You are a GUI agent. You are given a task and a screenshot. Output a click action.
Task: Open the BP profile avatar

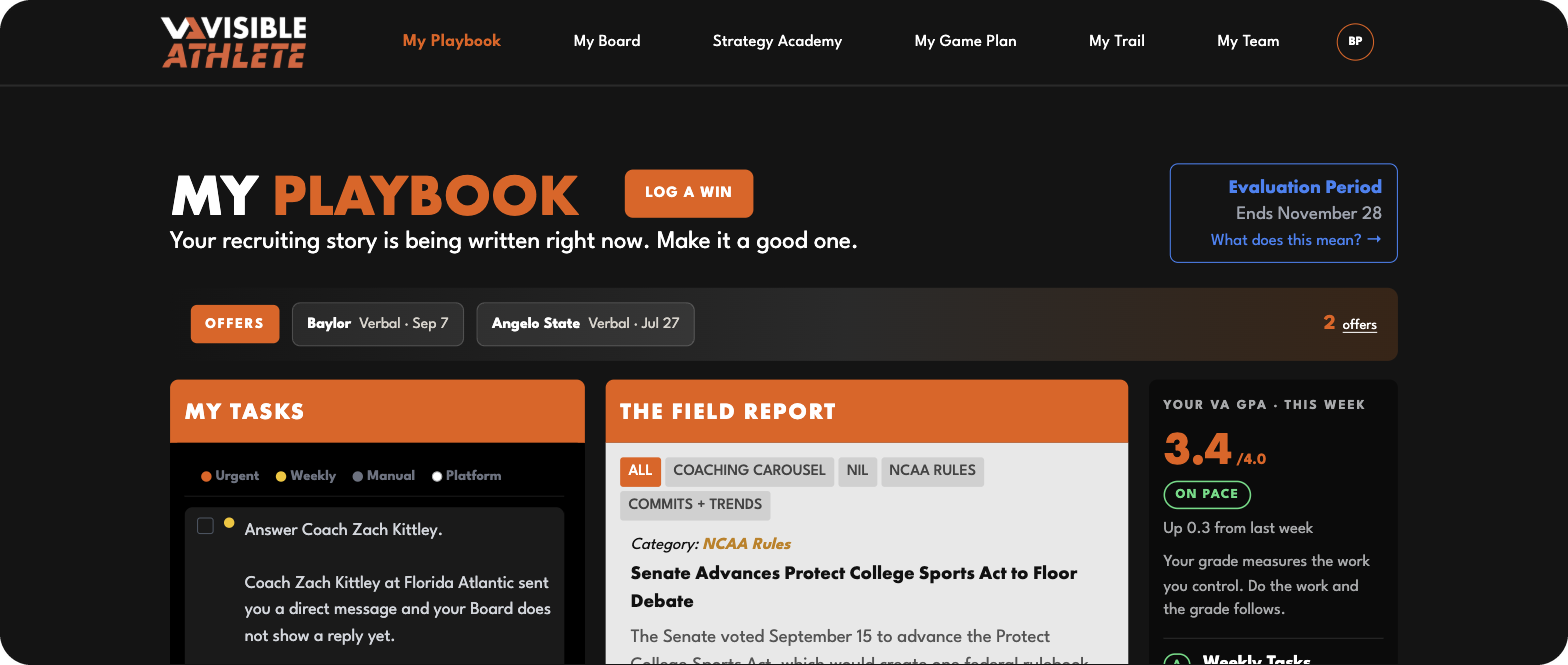[x=1355, y=41]
